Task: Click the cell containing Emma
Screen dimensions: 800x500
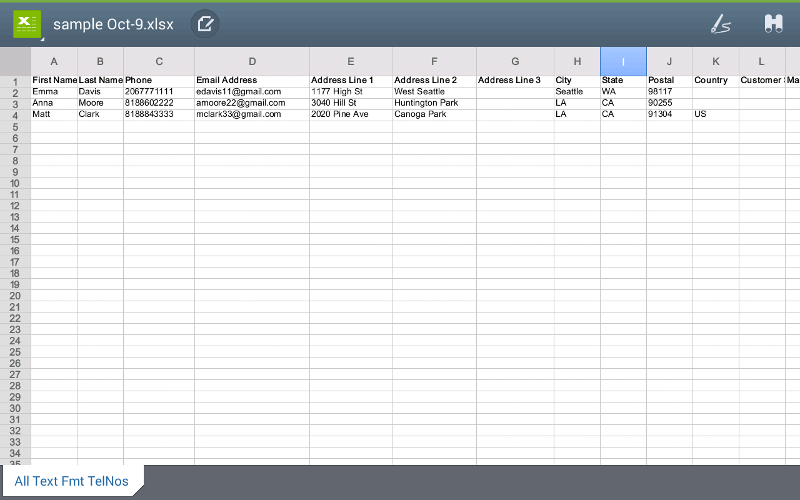Action: (x=54, y=92)
